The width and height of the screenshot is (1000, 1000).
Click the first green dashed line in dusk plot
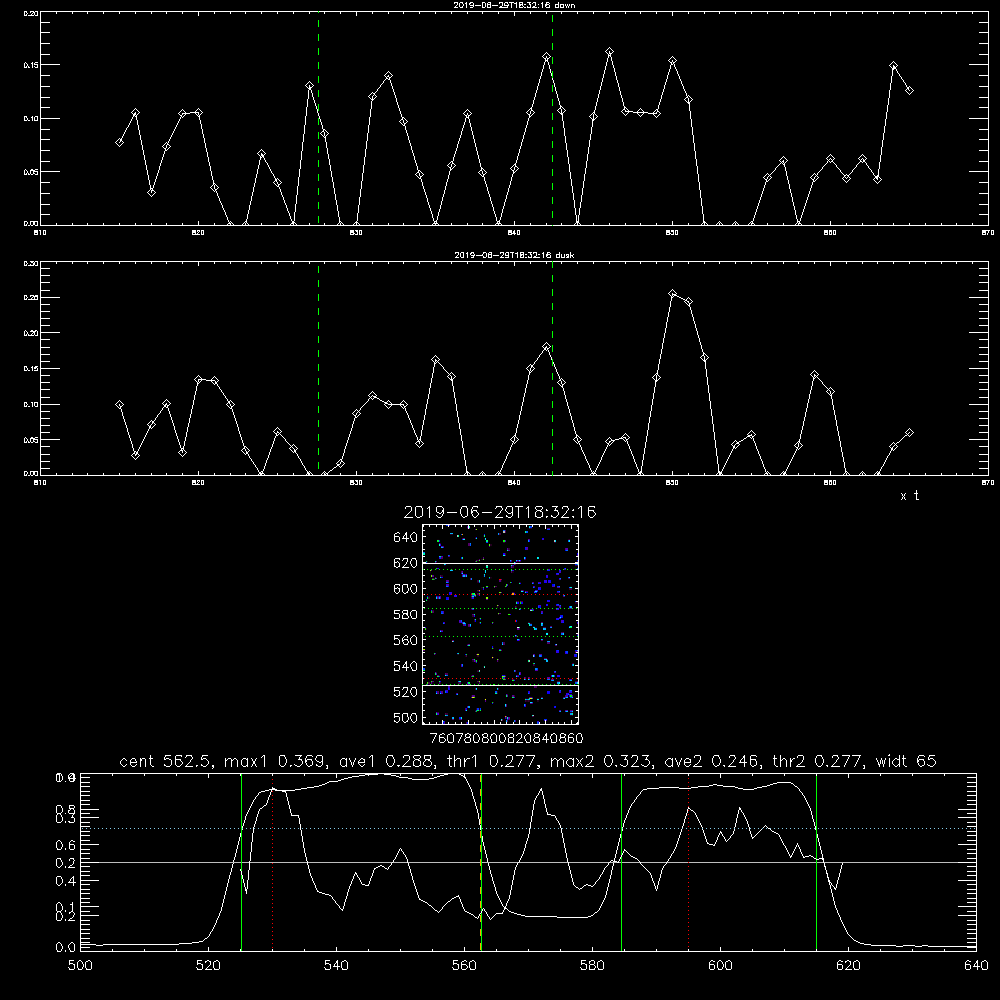tap(318, 369)
